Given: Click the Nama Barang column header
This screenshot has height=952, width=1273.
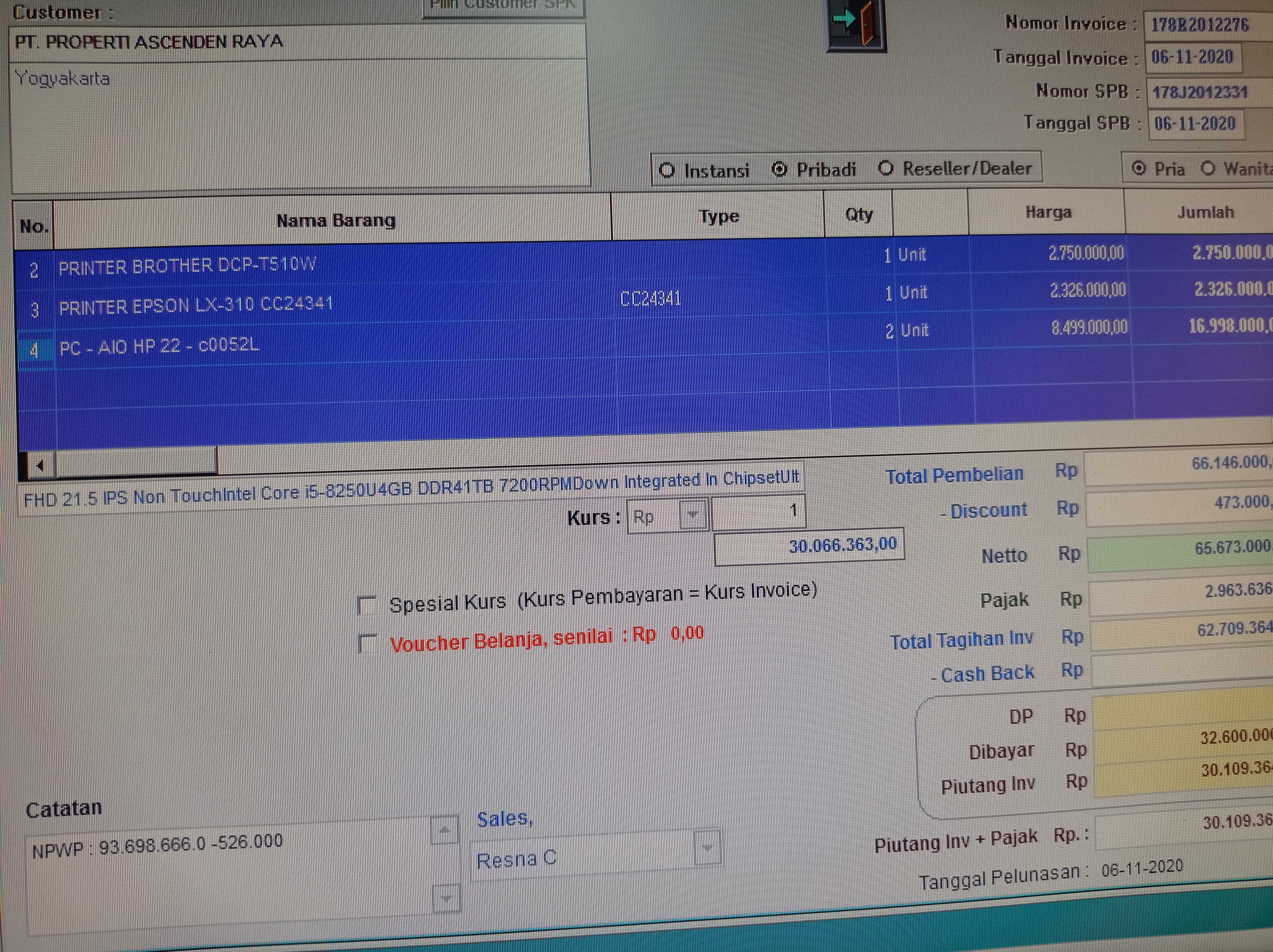Looking at the screenshot, I should point(335,220).
